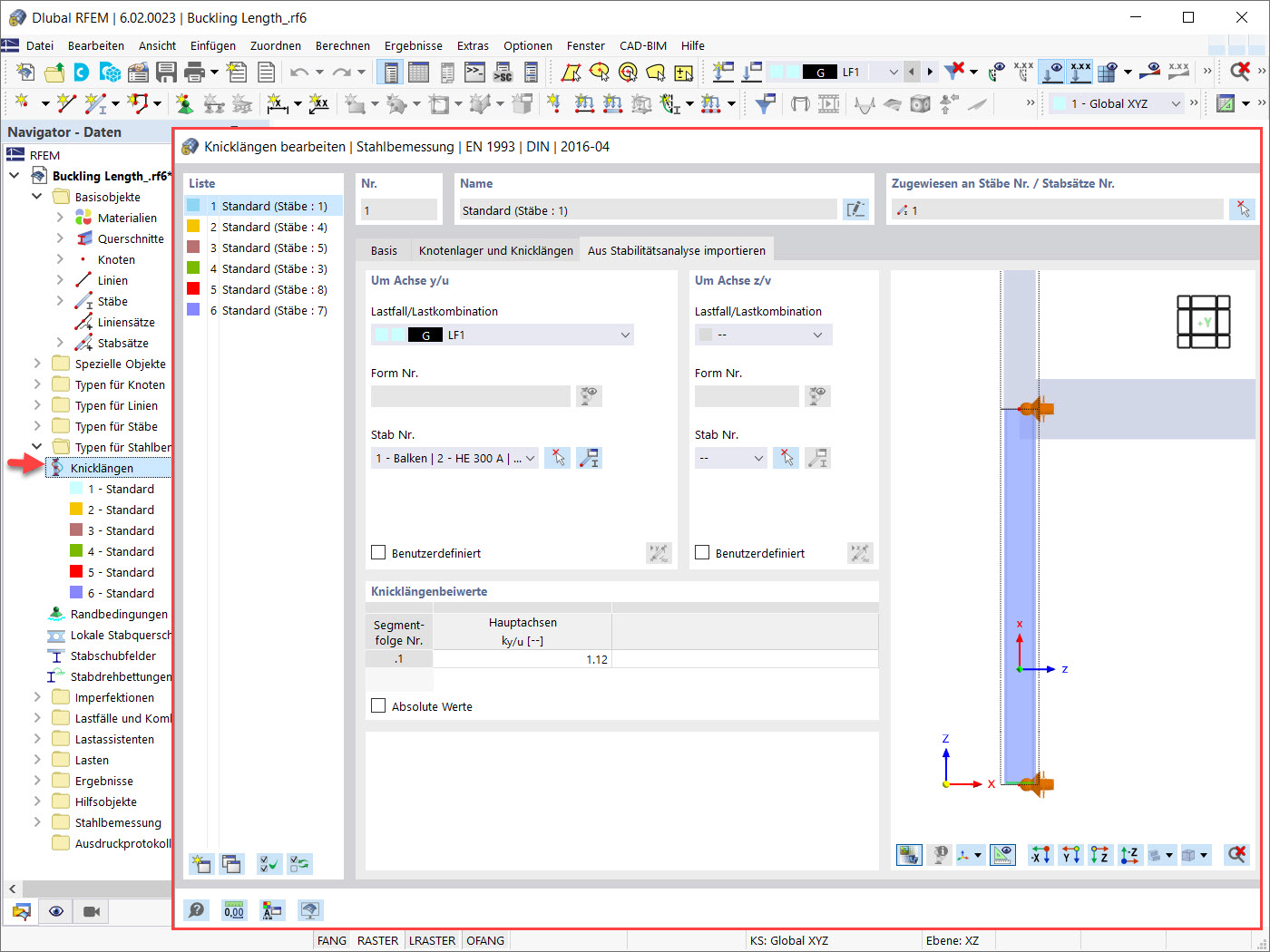Open the edit name icon next to Name field
The height and width of the screenshot is (952, 1270).
[x=855, y=209]
